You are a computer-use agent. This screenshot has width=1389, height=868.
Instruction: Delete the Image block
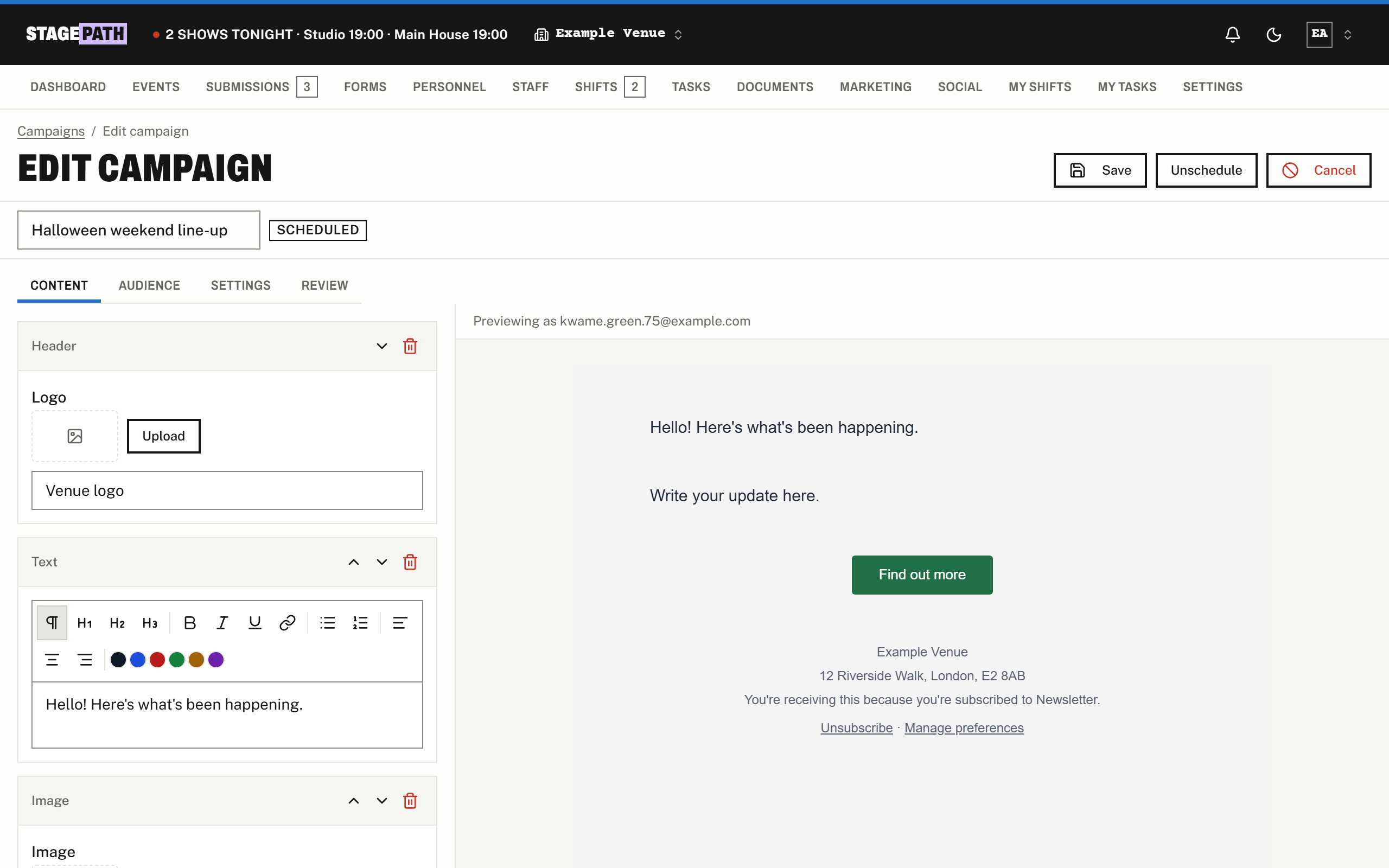410,801
